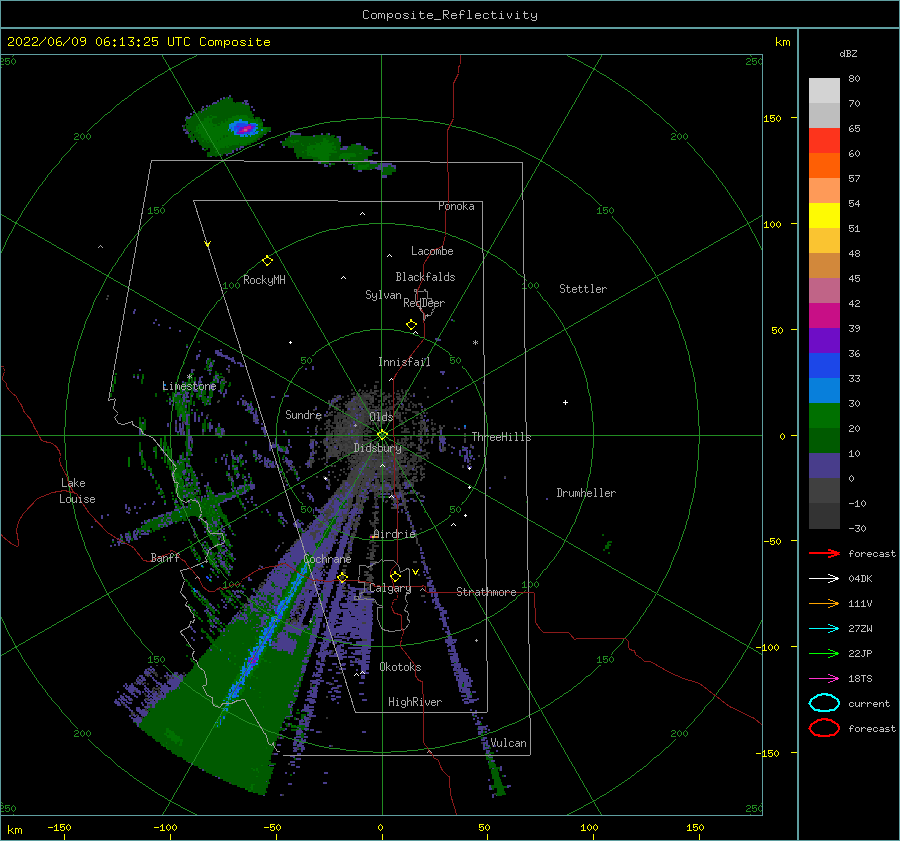900x841 pixels.
Task: Click the white plus marker below Stettler
Action: [x=565, y=402]
